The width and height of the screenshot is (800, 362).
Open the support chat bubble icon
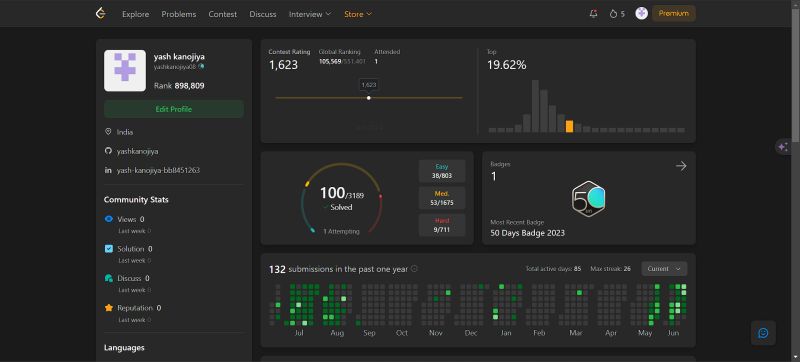(763, 333)
